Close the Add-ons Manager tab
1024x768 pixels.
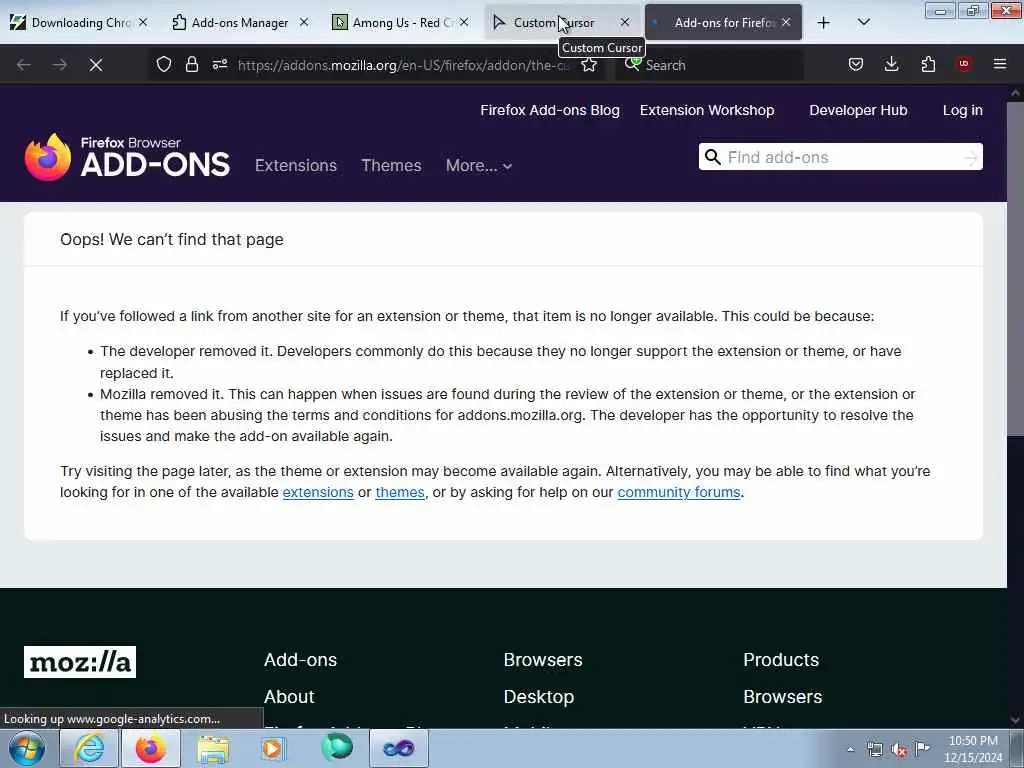(x=304, y=23)
